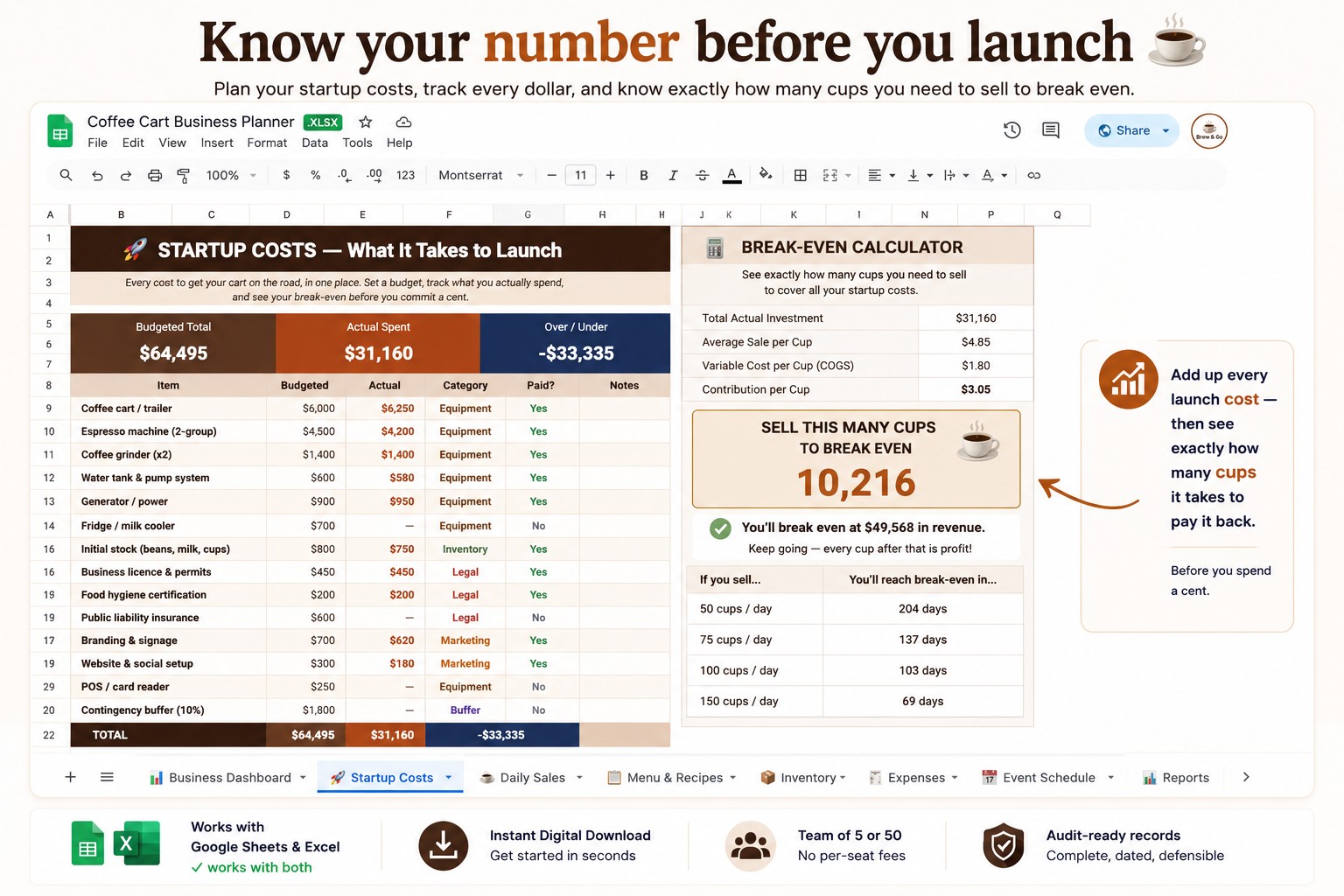Open horizontal align dropdown
Image resolution: width=1344 pixels, height=896 pixels.
tap(881, 175)
